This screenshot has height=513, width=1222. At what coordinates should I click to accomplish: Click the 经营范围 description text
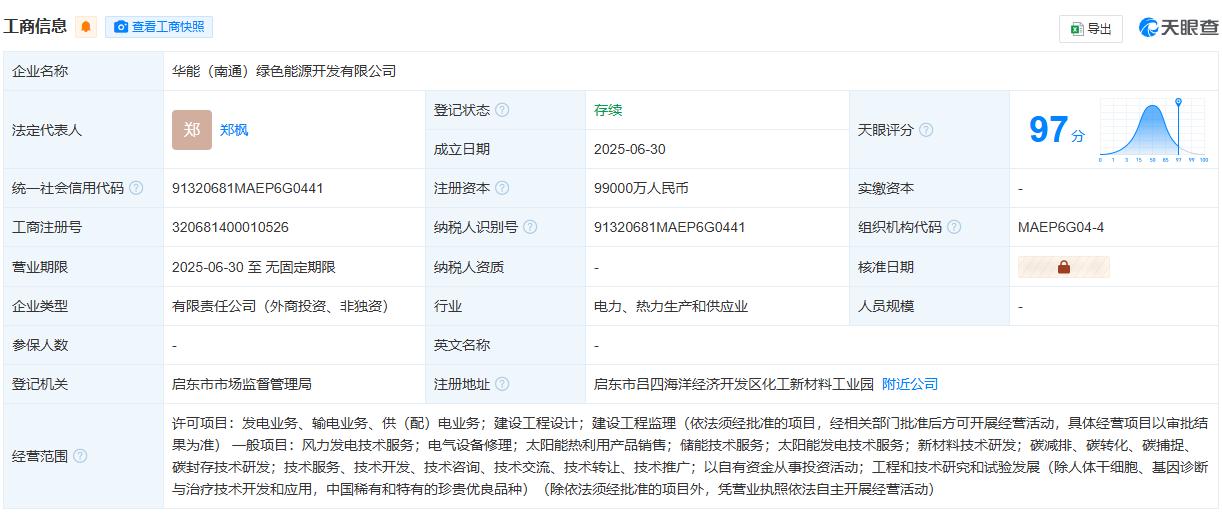pos(691,456)
